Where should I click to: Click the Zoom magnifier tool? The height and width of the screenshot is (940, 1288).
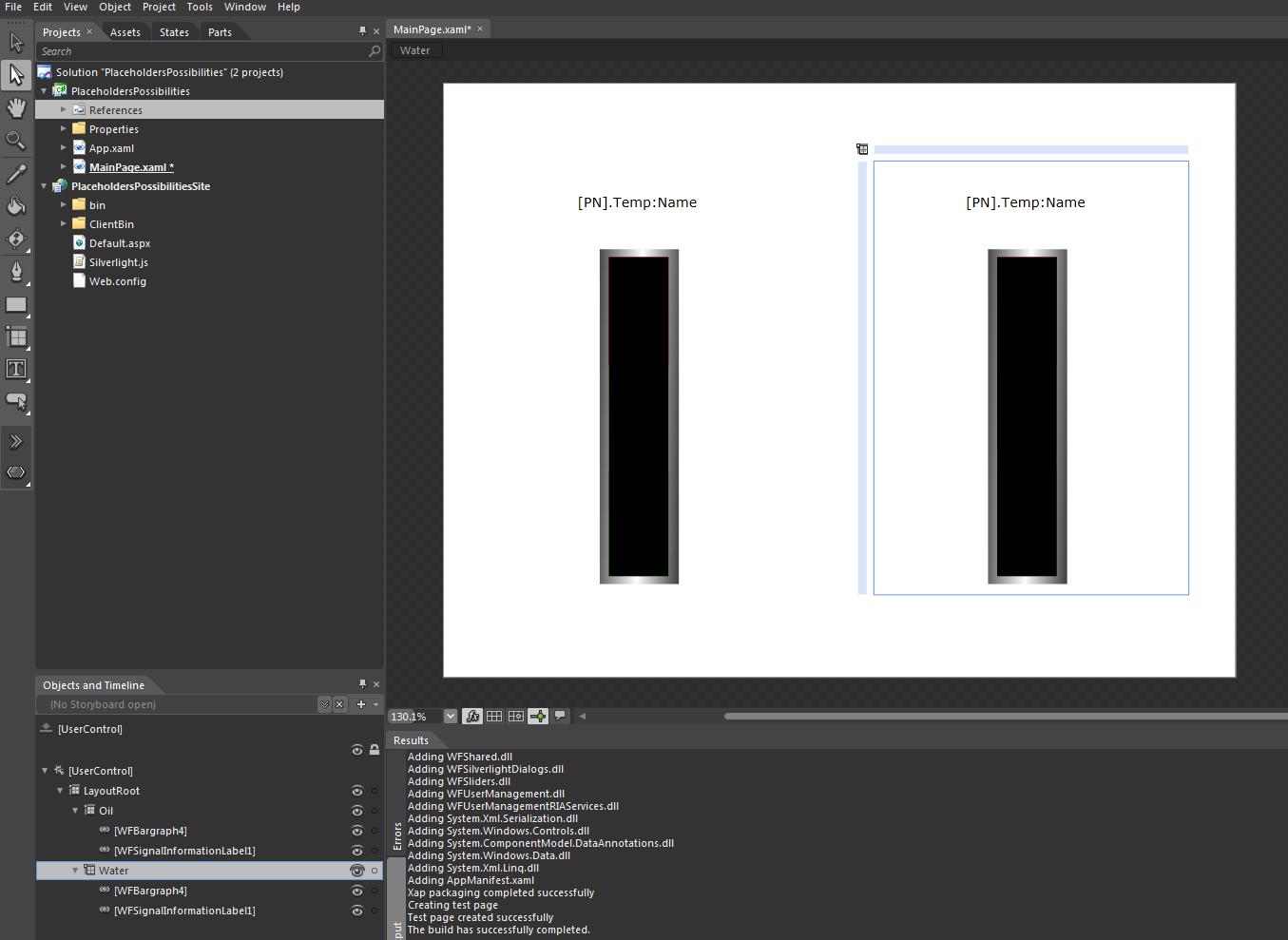[x=16, y=141]
